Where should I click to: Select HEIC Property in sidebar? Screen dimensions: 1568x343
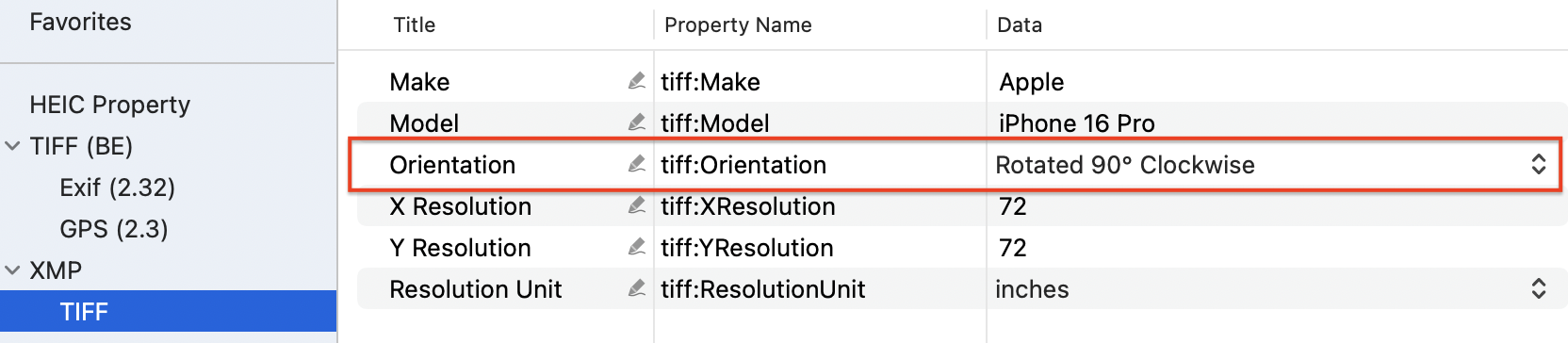click(109, 105)
